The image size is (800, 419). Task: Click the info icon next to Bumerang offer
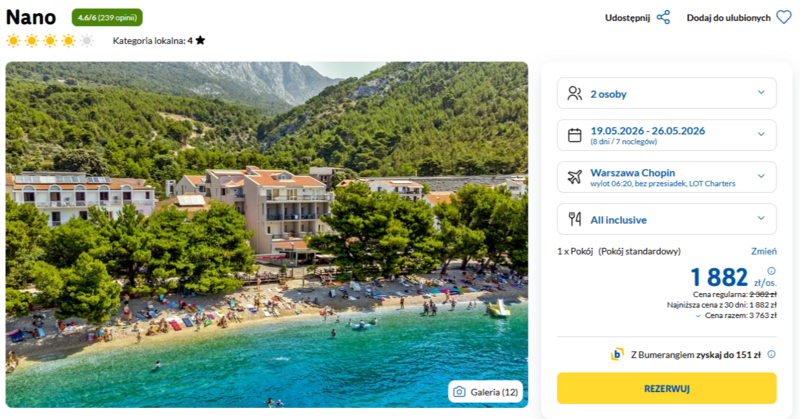[x=771, y=354]
